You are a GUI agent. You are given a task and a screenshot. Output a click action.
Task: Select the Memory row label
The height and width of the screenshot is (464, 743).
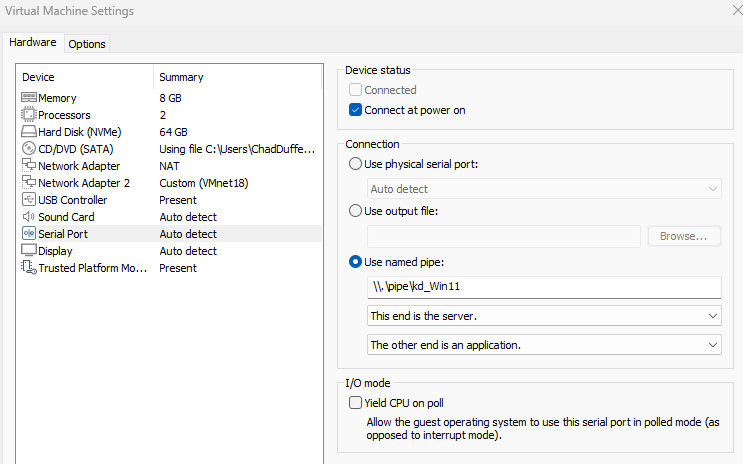[57, 98]
